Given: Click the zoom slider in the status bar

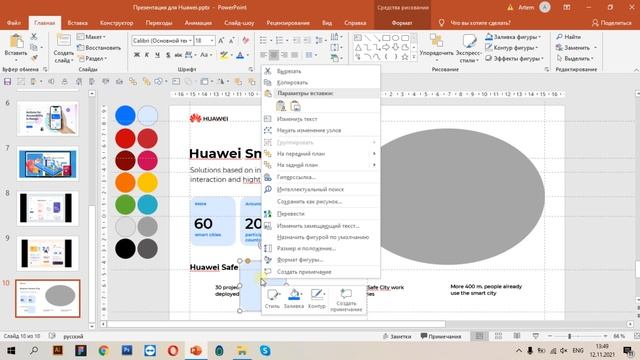Looking at the screenshot, I should 569,336.
